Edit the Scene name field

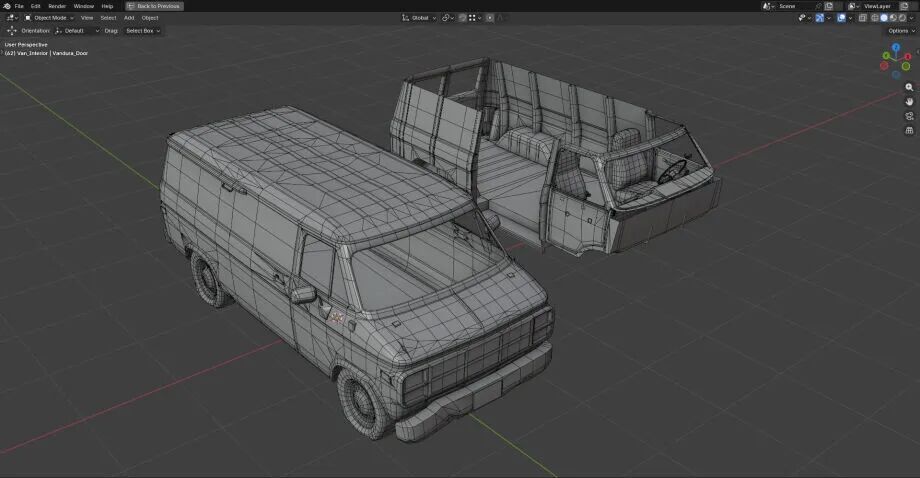pos(795,6)
